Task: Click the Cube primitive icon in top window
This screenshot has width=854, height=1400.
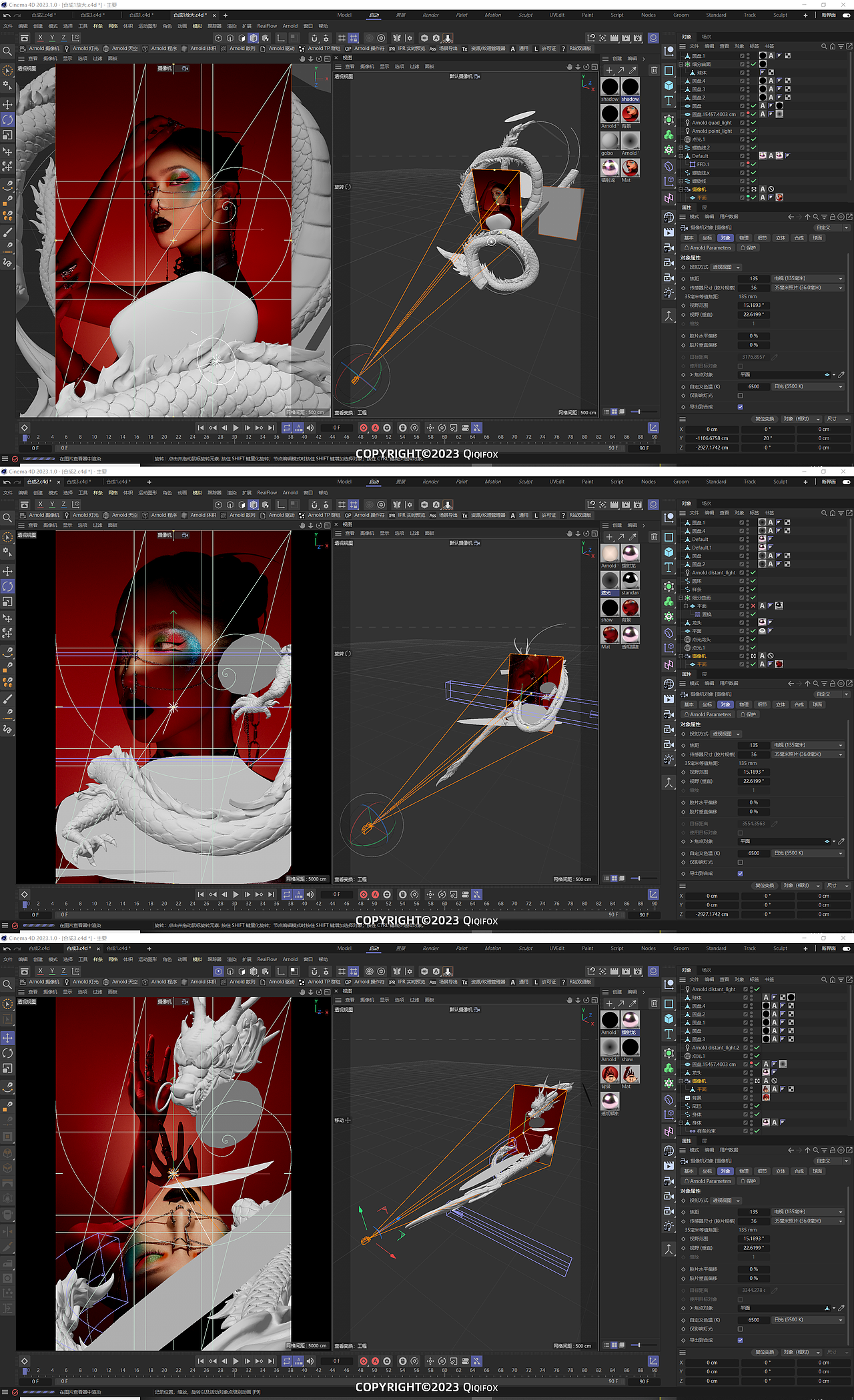Action: 669,85
